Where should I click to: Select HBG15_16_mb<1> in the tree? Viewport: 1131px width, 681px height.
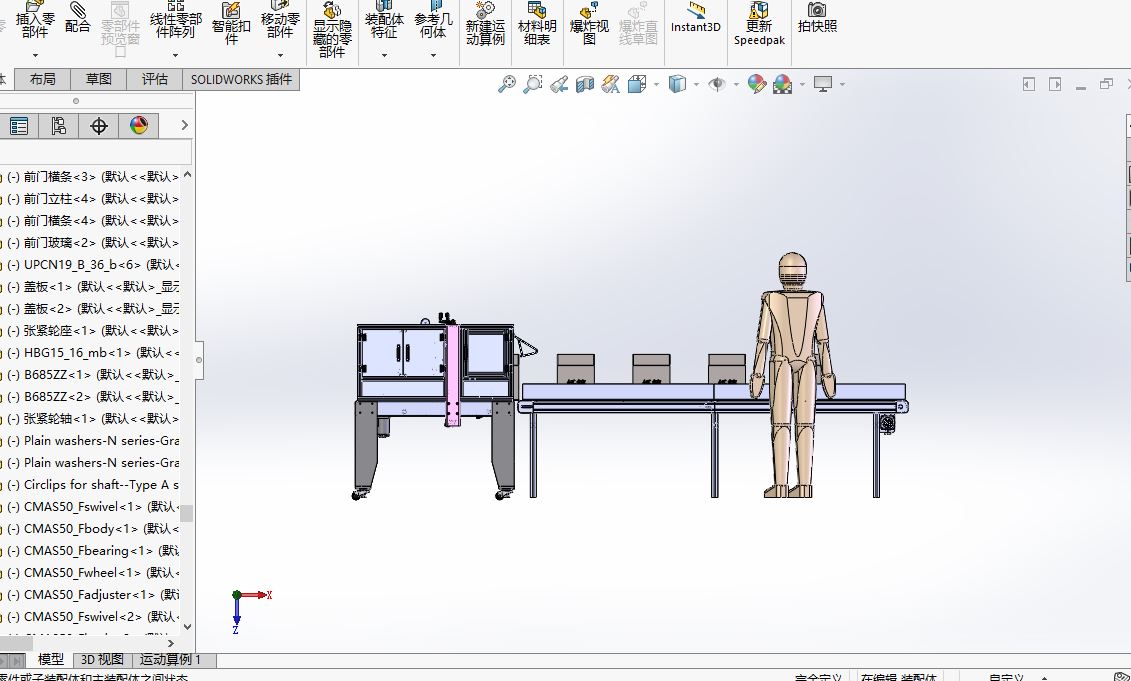tap(92, 353)
